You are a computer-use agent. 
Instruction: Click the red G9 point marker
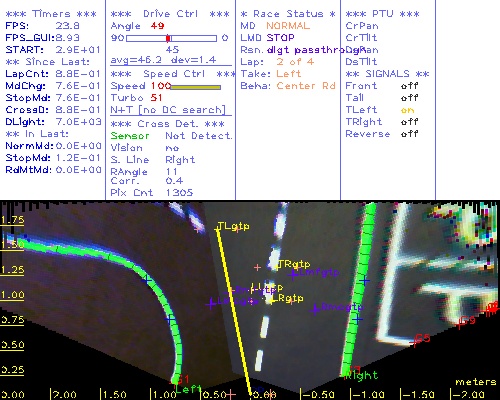tap(467, 321)
